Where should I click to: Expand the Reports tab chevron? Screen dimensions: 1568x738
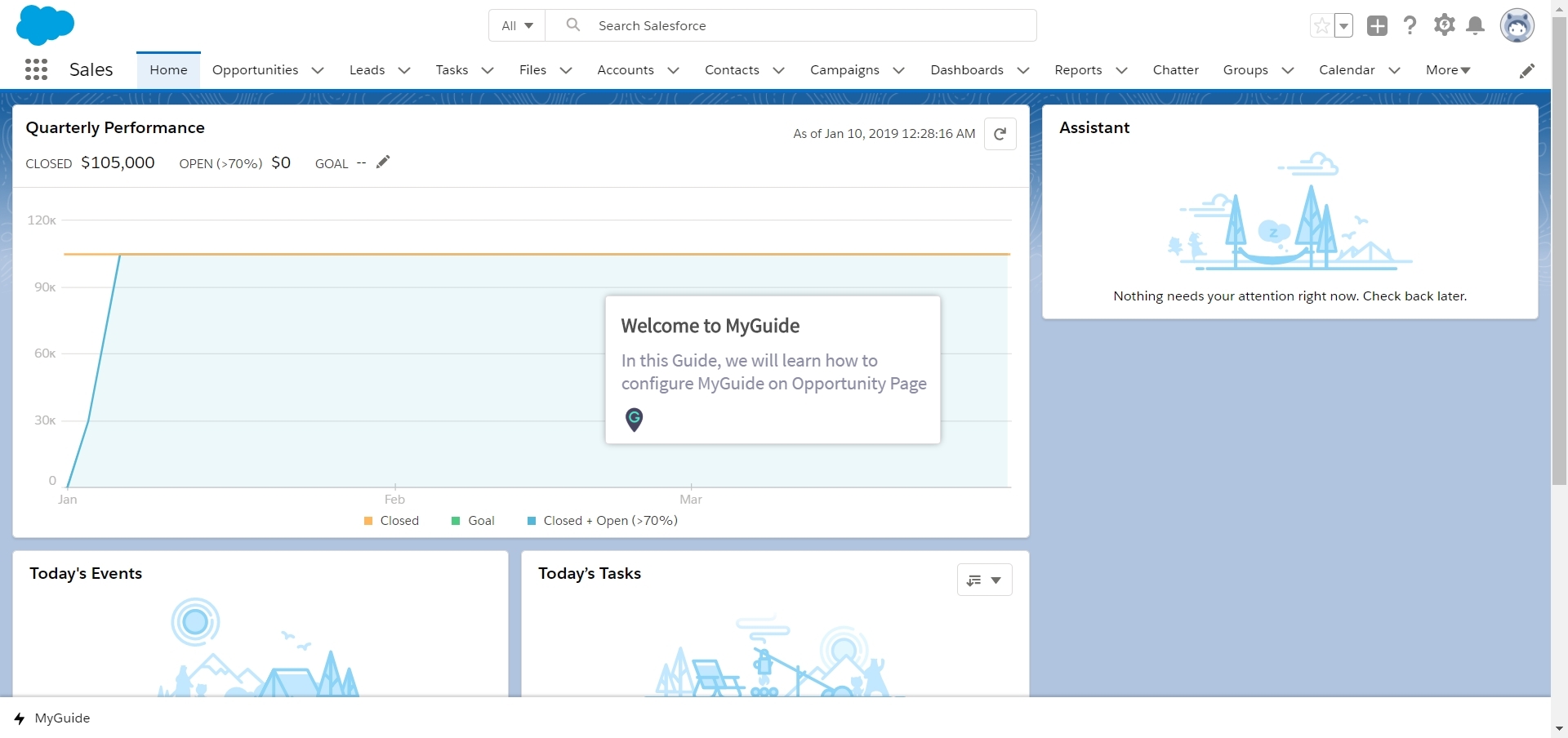click(1121, 70)
